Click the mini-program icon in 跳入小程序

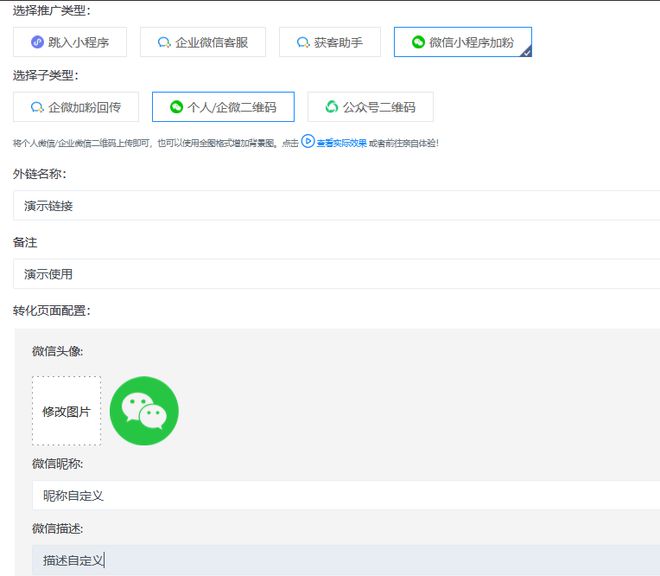(x=38, y=42)
